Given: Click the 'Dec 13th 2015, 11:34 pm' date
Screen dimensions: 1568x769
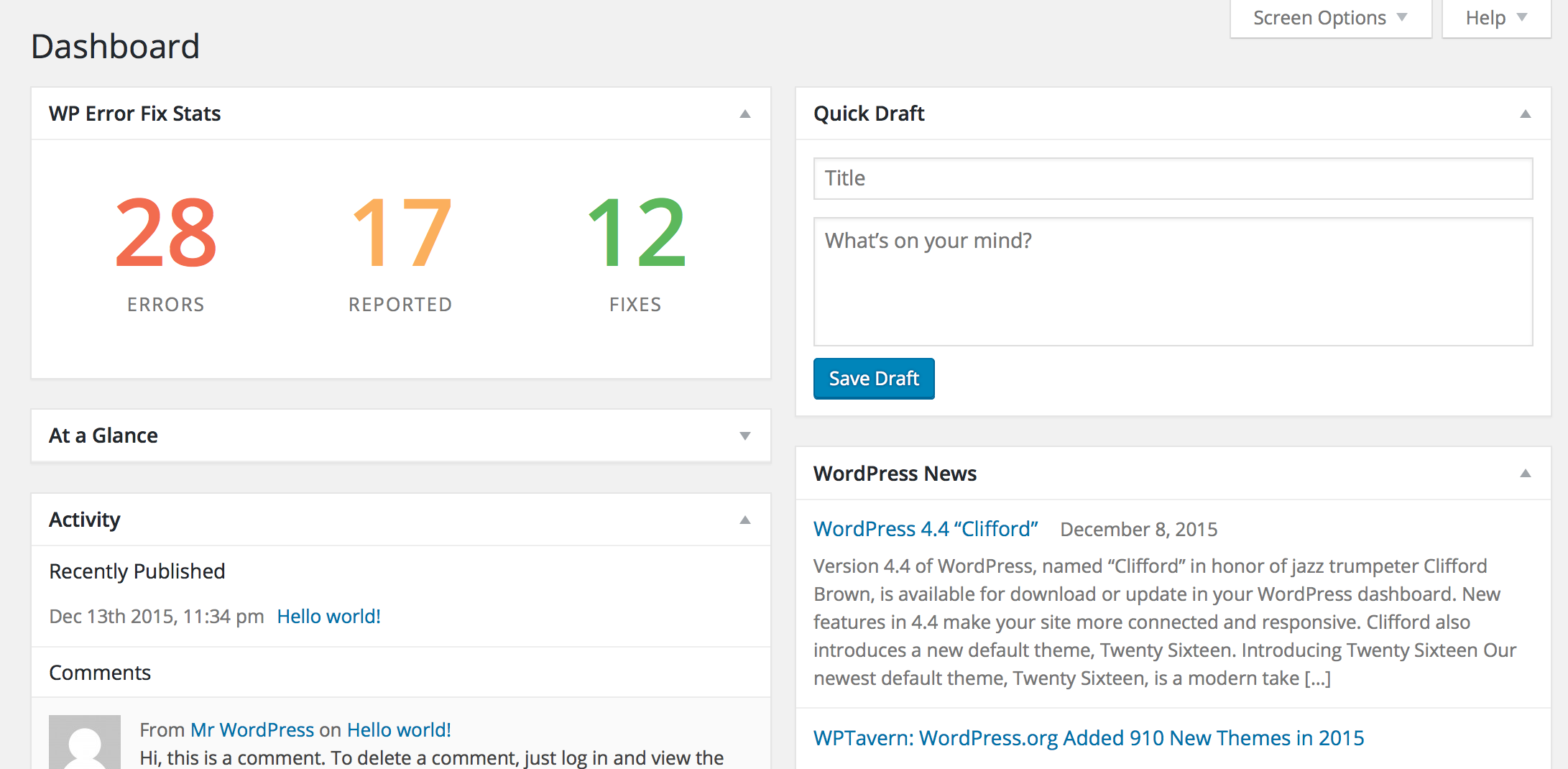Looking at the screenshot, I should (157, 617).
